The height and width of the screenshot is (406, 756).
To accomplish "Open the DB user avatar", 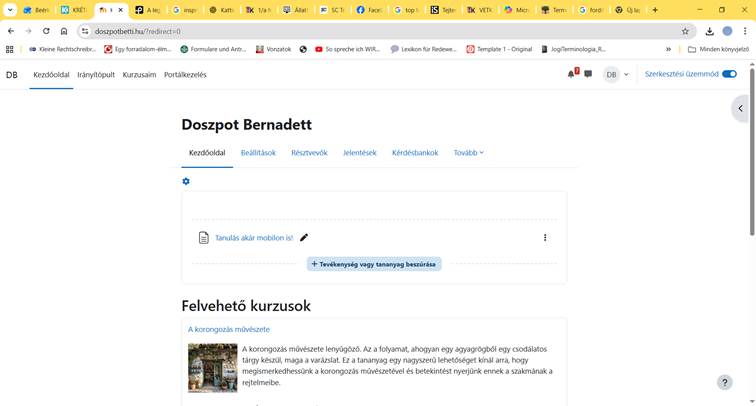I will pos(611,74).
